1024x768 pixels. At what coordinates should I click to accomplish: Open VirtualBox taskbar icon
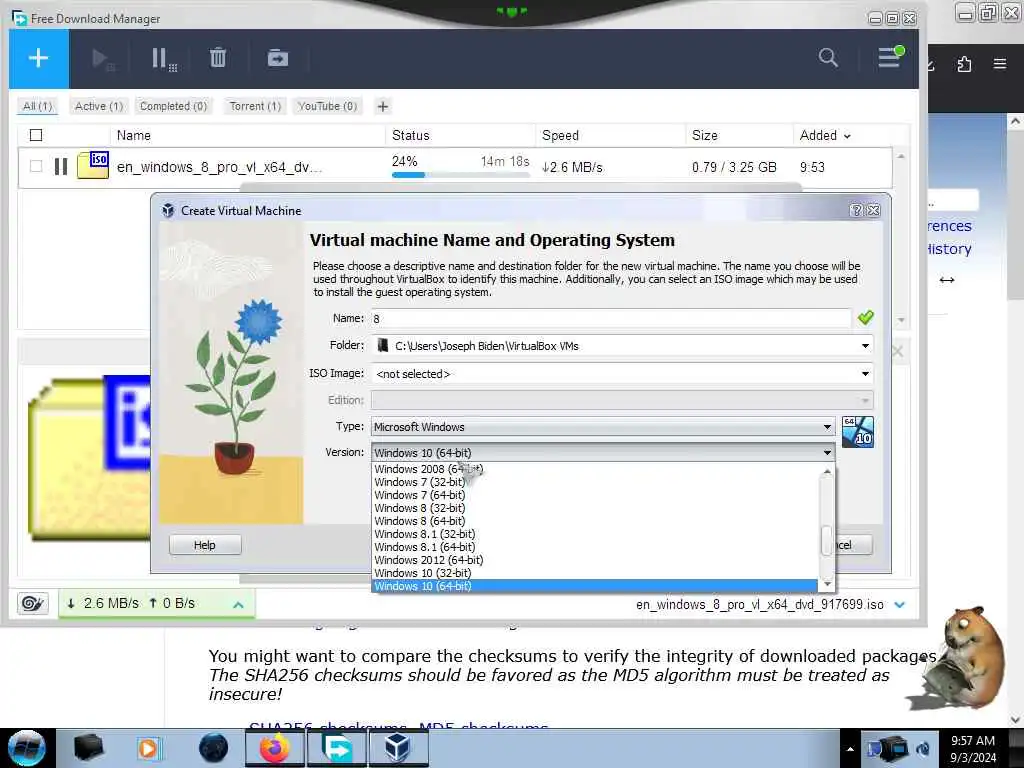click(x=398, y=748)
